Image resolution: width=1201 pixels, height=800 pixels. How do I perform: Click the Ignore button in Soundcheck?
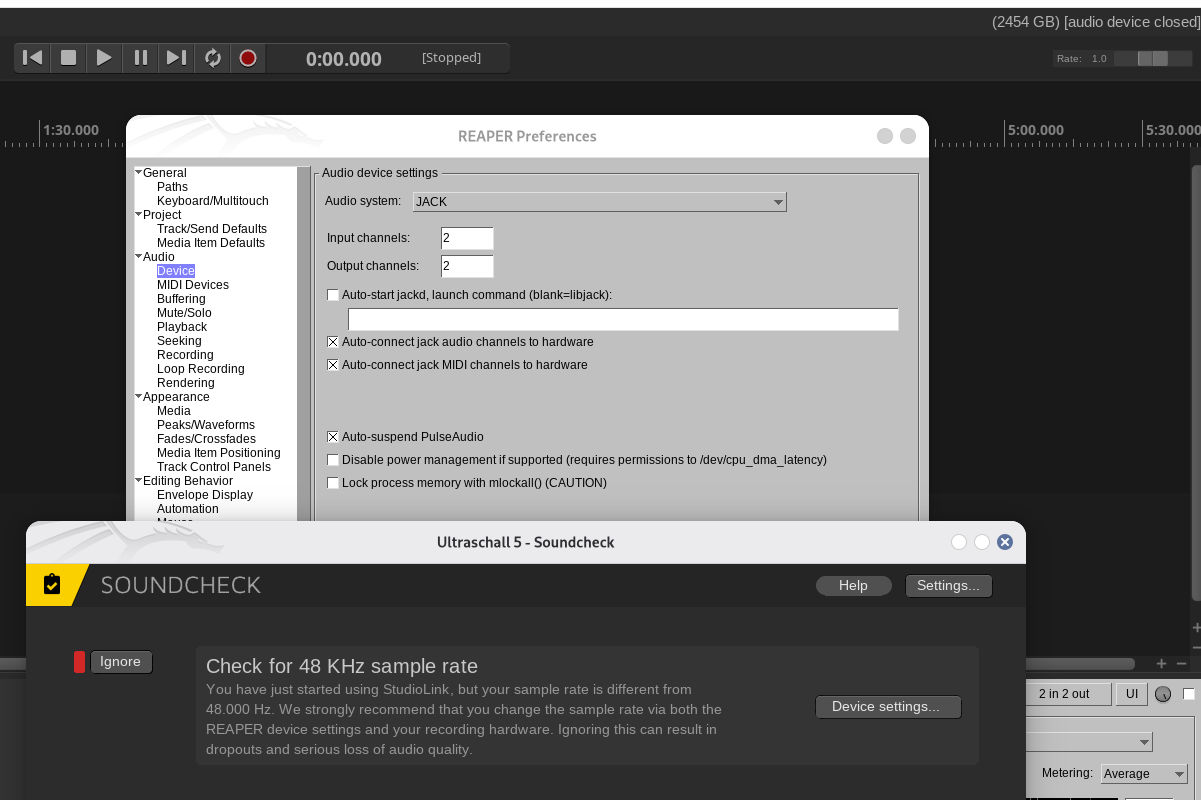click(121, 662)
